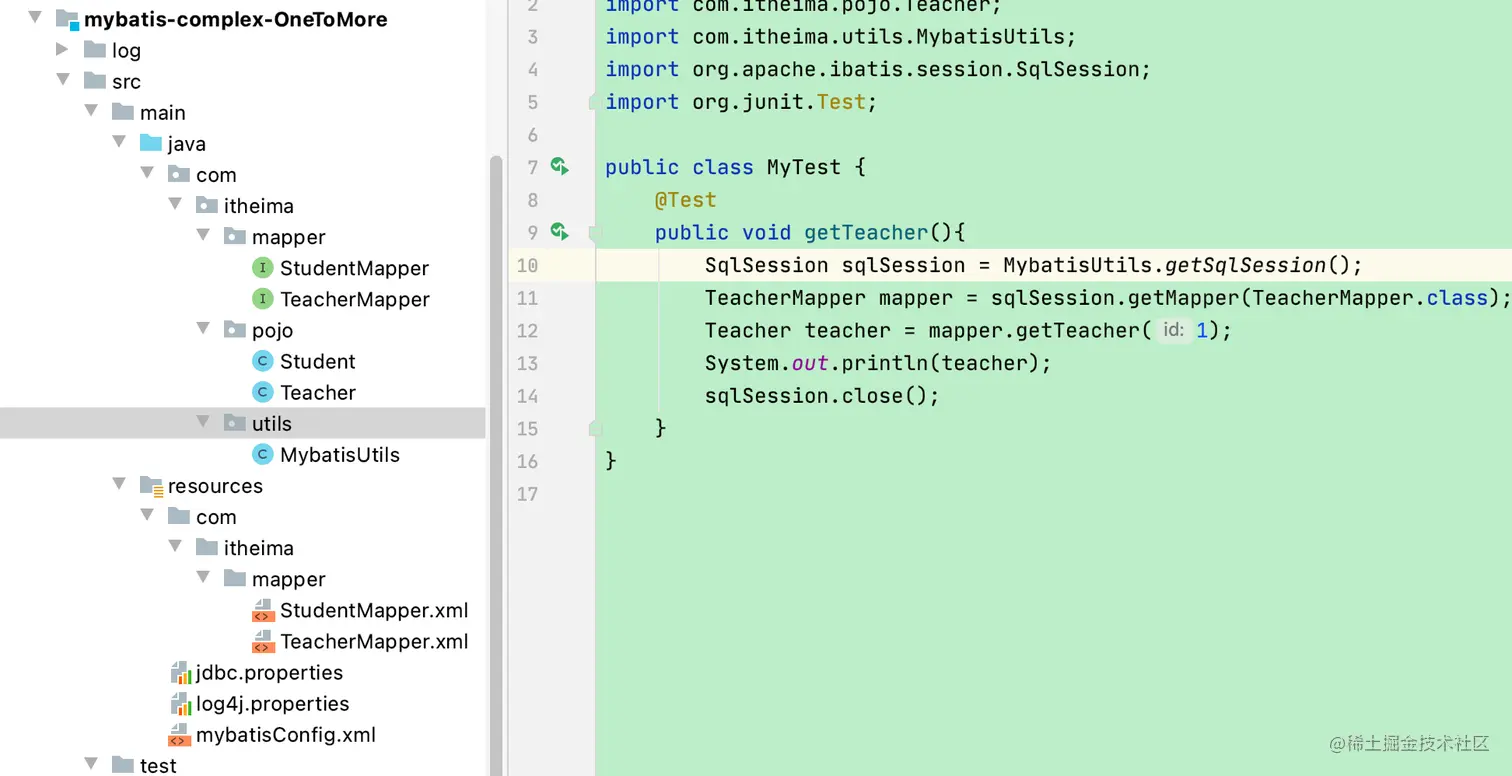Select TeacherMapper interface in the tree

tap(355, 299)
